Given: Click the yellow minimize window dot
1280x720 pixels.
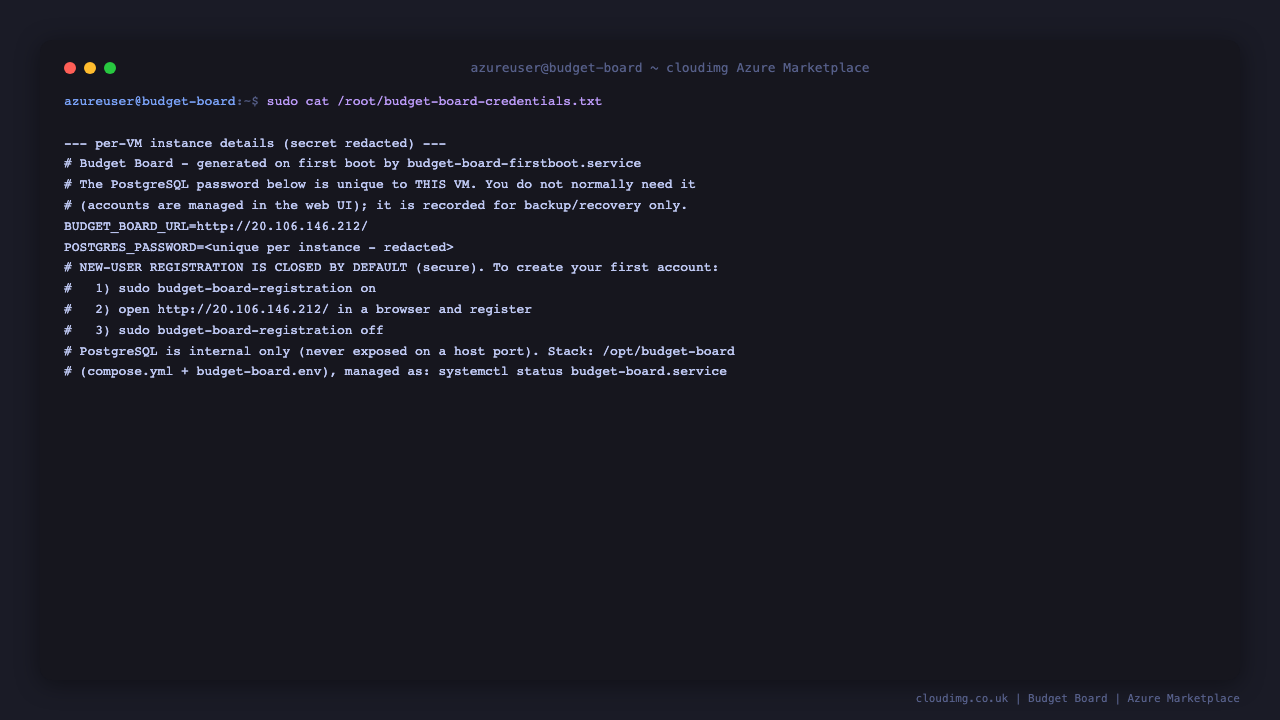Looking at the screenshot, I should coord(90,68).
